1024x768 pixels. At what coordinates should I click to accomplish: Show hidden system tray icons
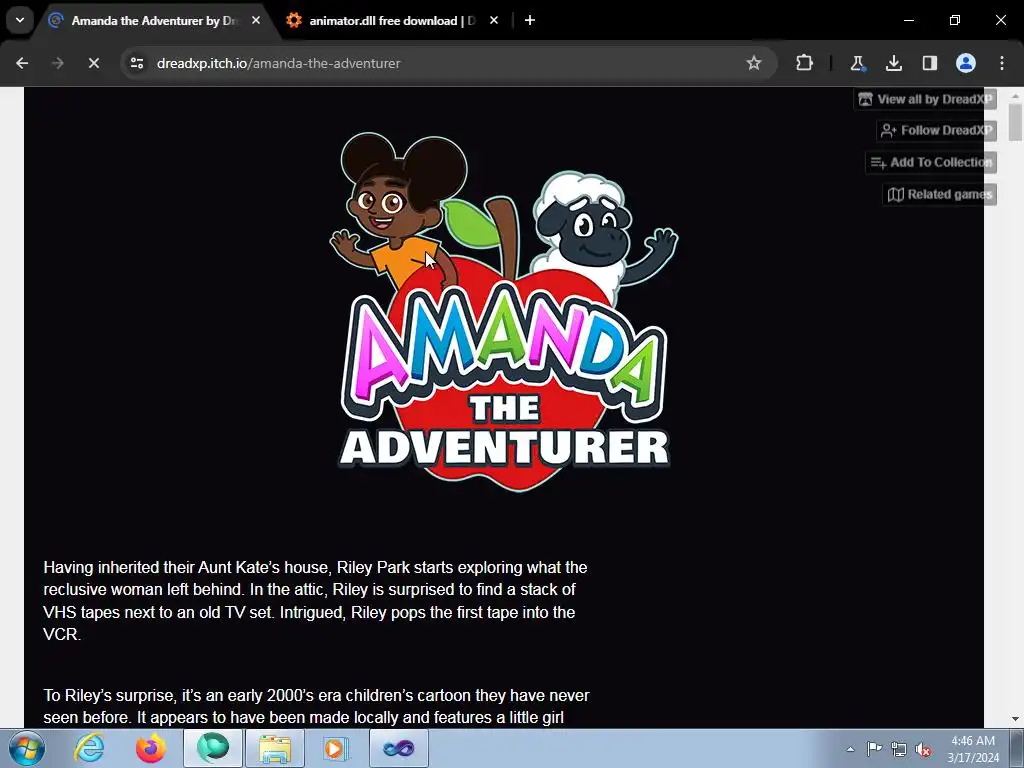click(850, 749)
